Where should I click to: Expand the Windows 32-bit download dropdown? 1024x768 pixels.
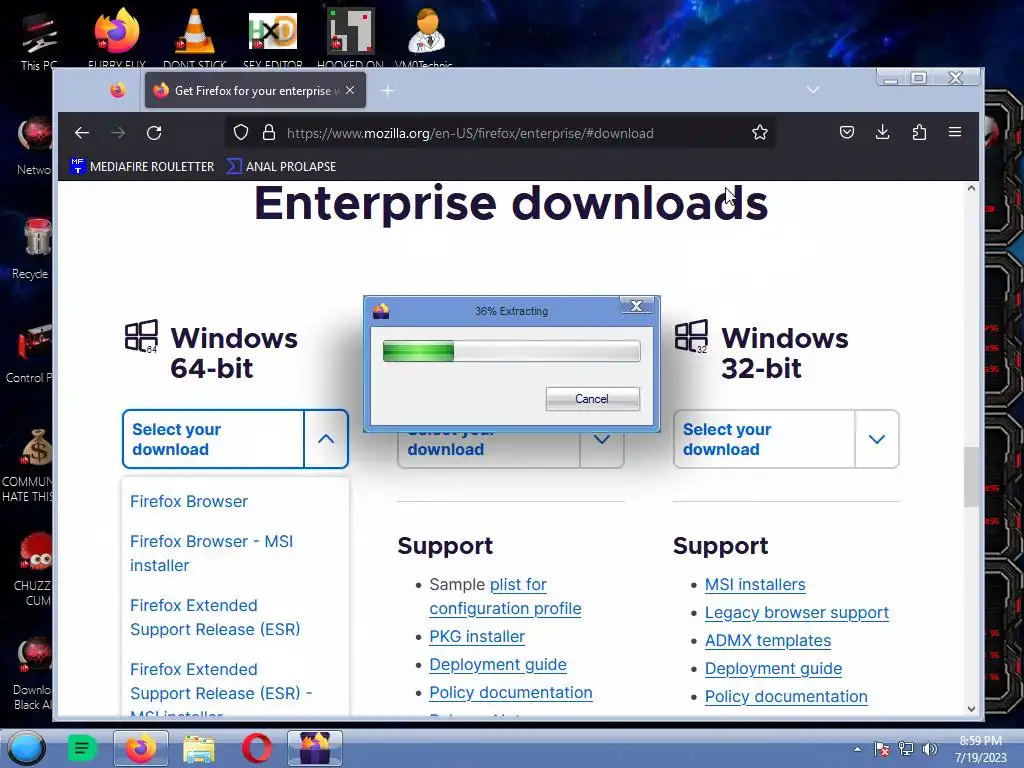877,439
